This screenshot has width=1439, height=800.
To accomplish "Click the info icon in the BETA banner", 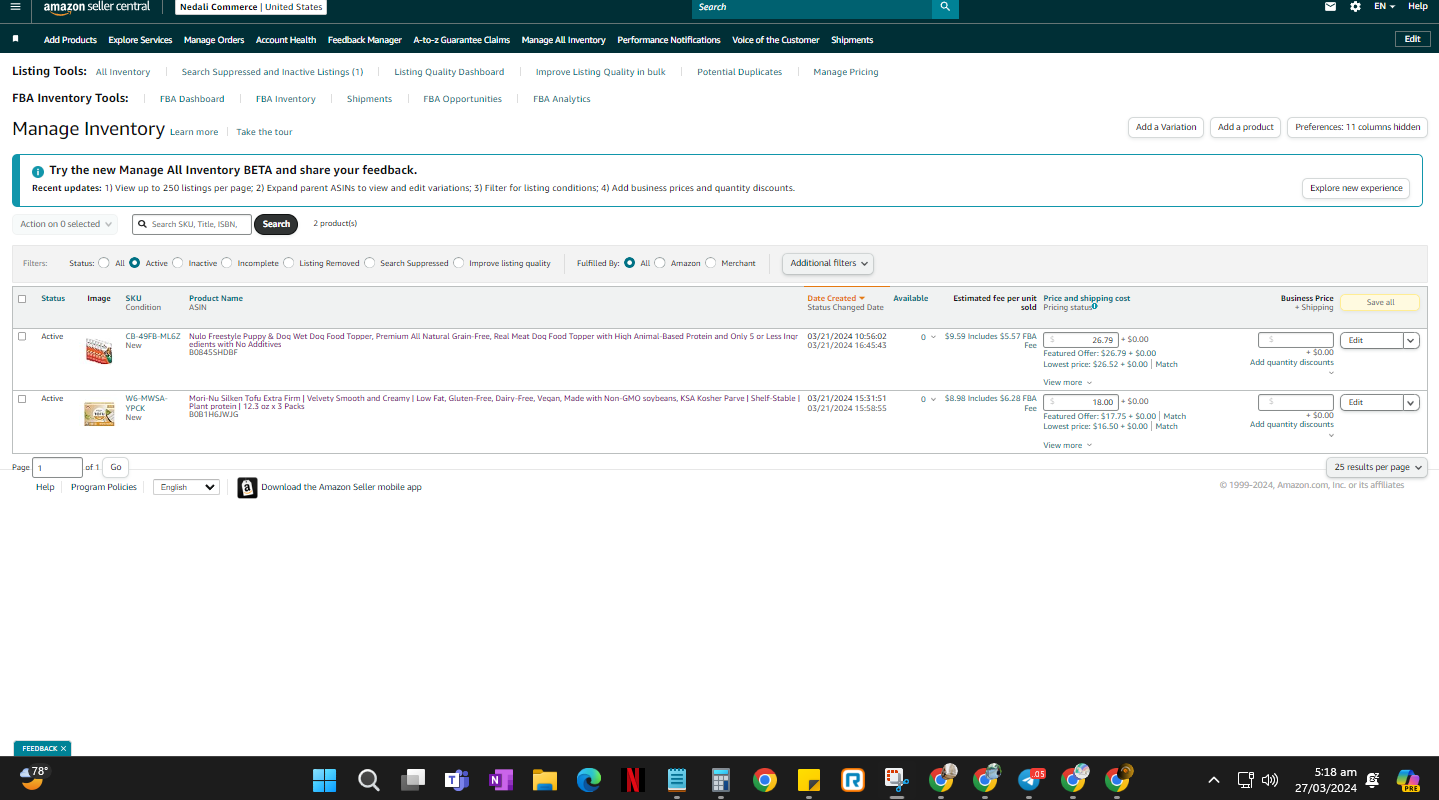I will [38, 171].
